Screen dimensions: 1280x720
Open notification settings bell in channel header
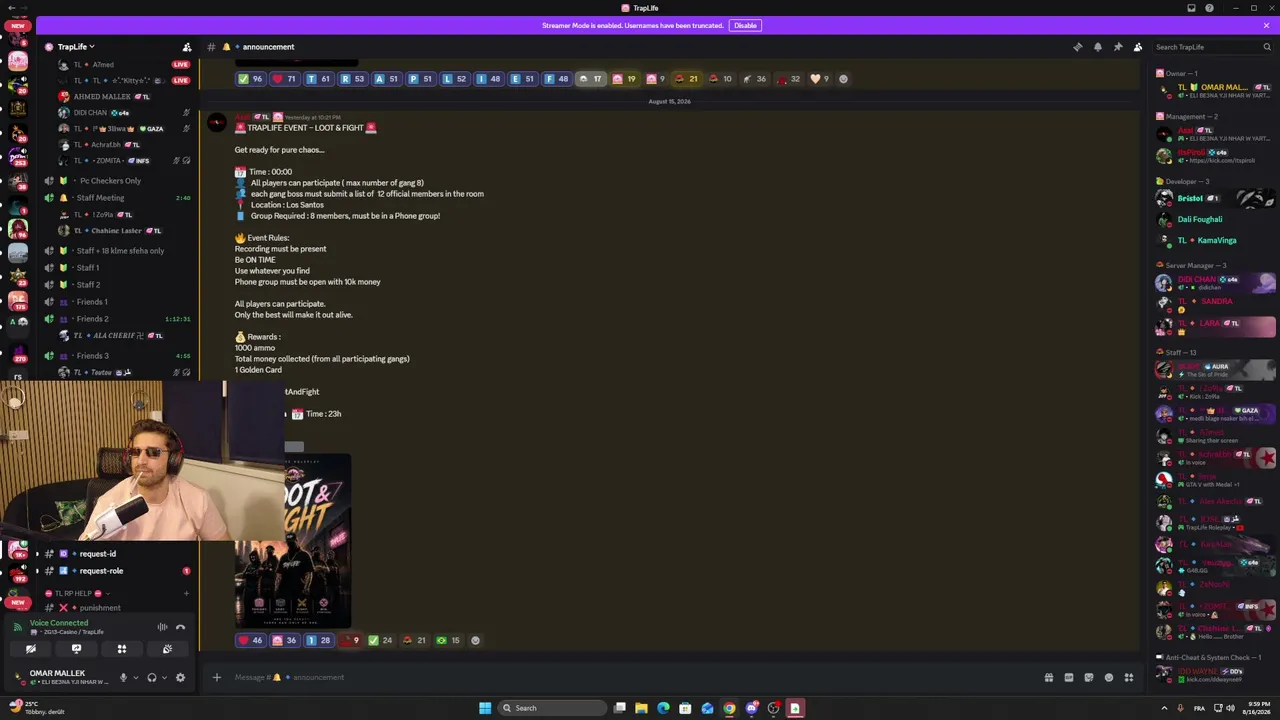1097,47
